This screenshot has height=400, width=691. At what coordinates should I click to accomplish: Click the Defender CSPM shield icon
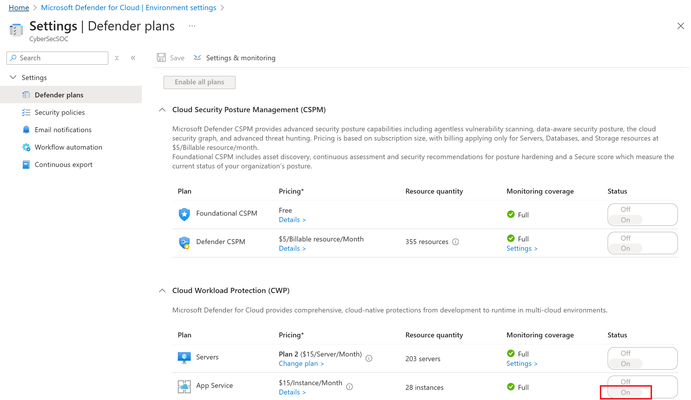[184, 243]
